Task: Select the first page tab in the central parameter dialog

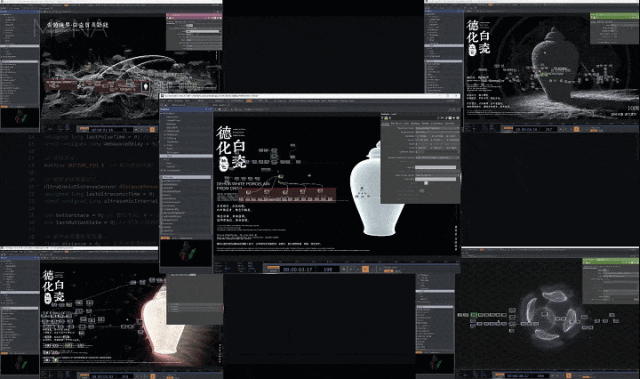Action: [385, 123]
